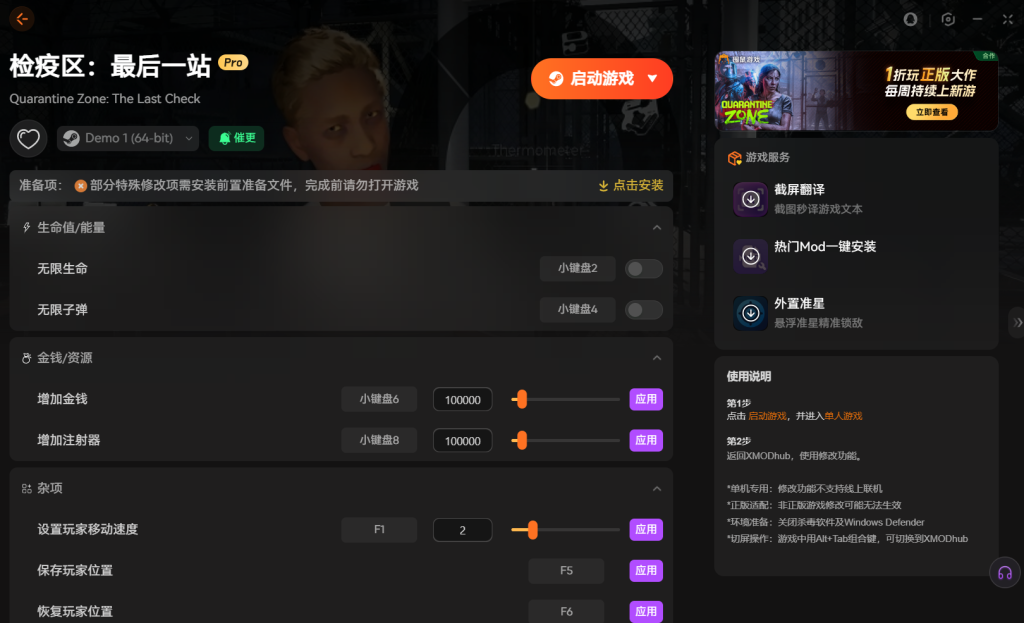Open the Demo 1 (64-bit) version dropdown
Image resolution: width=1024 pixels, height=623 pixels.
pyautogui.click(x=128, y=138)
